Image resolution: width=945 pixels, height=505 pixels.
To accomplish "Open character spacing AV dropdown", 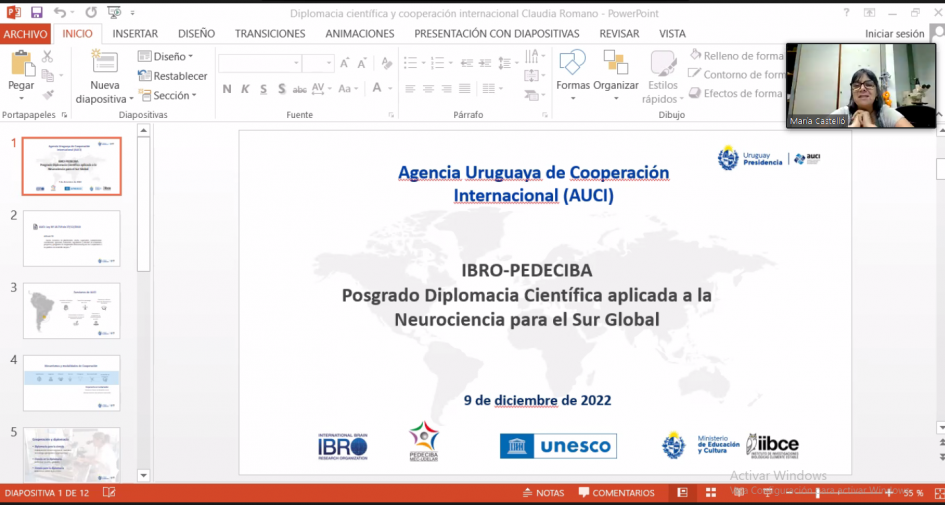I will (321, 89).
